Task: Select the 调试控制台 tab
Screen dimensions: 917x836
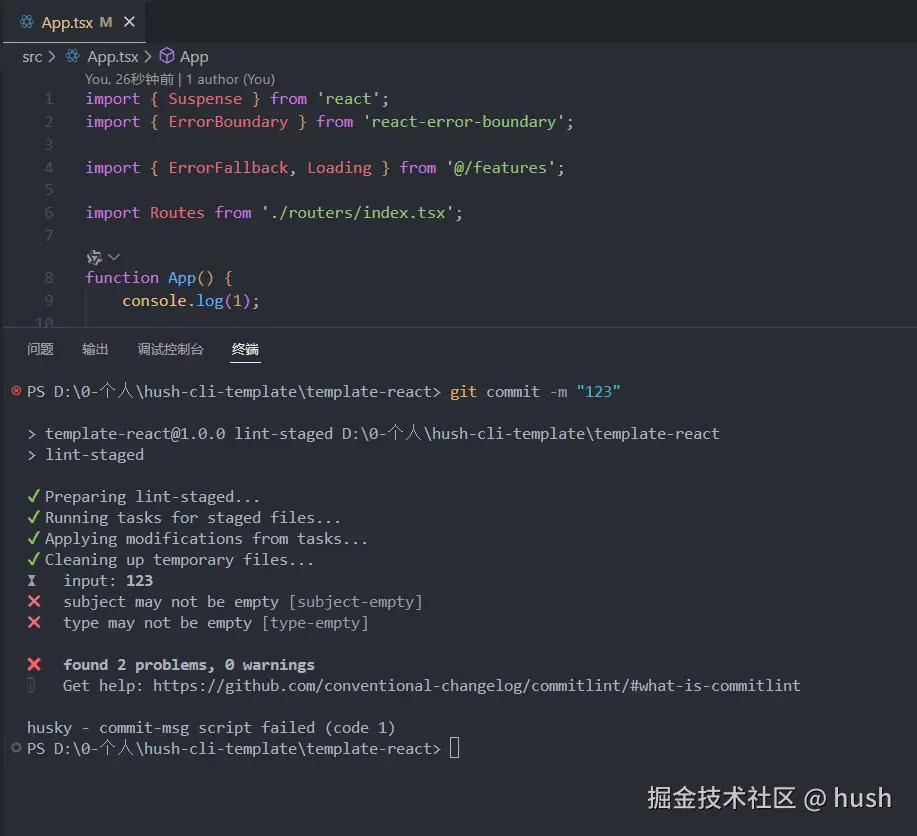Action: (170, 349)
